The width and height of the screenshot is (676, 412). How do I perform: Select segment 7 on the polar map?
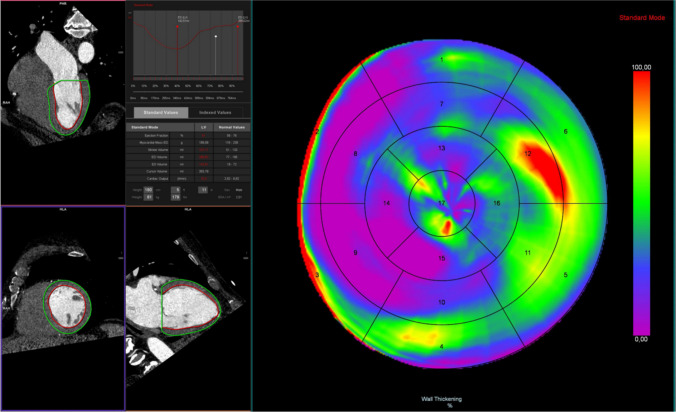[x=441, y=104]
